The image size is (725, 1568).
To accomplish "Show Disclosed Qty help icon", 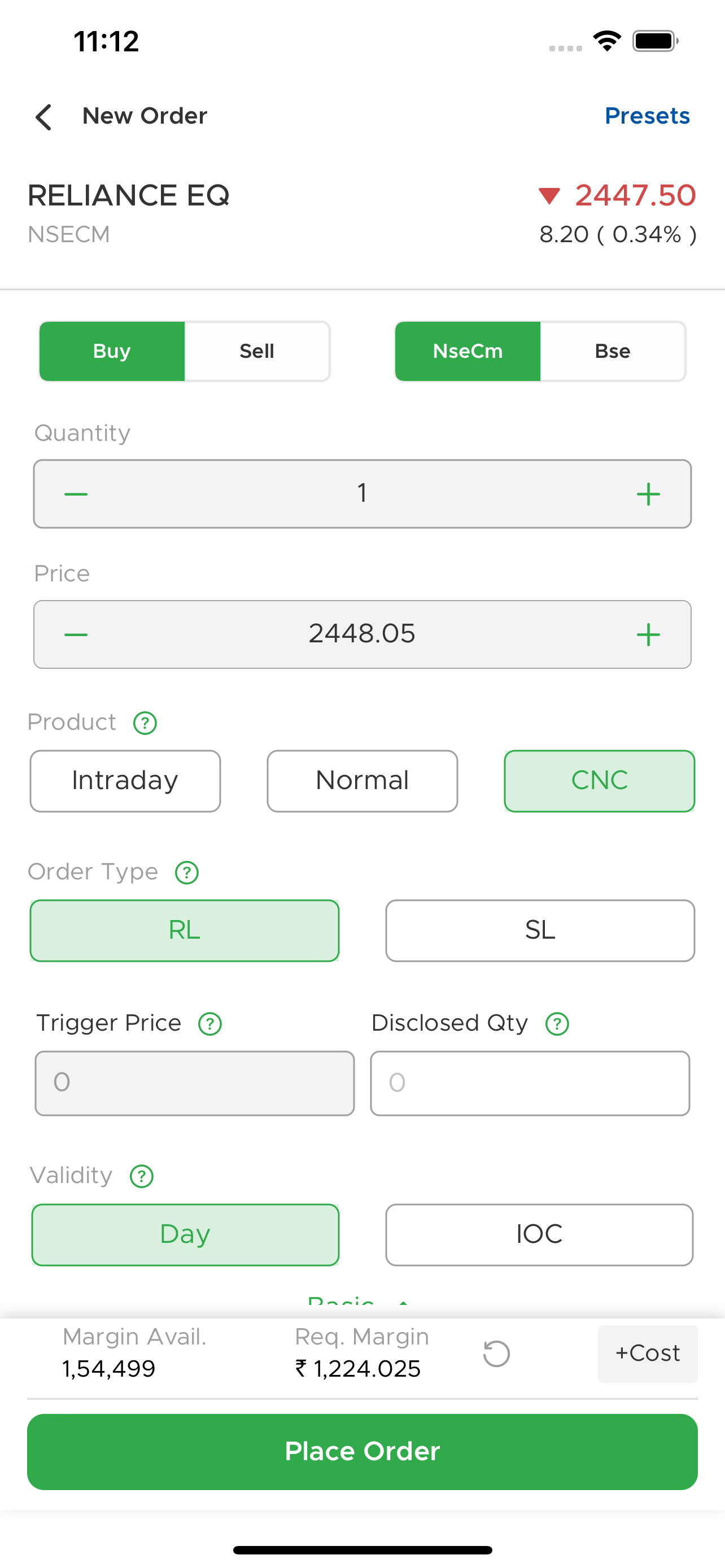I will [x=557, y=1024].
